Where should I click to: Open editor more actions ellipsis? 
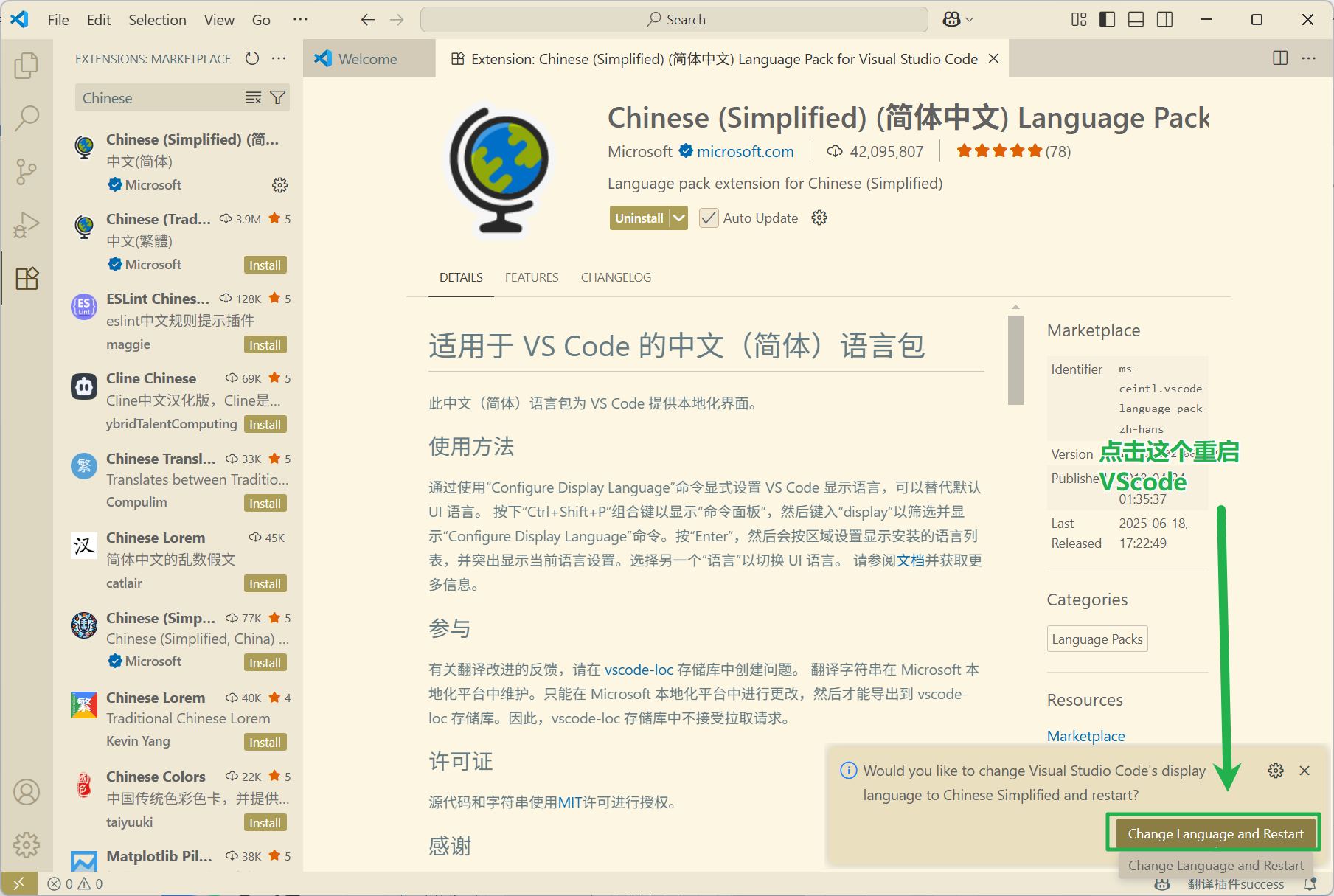coord(1309,58)
